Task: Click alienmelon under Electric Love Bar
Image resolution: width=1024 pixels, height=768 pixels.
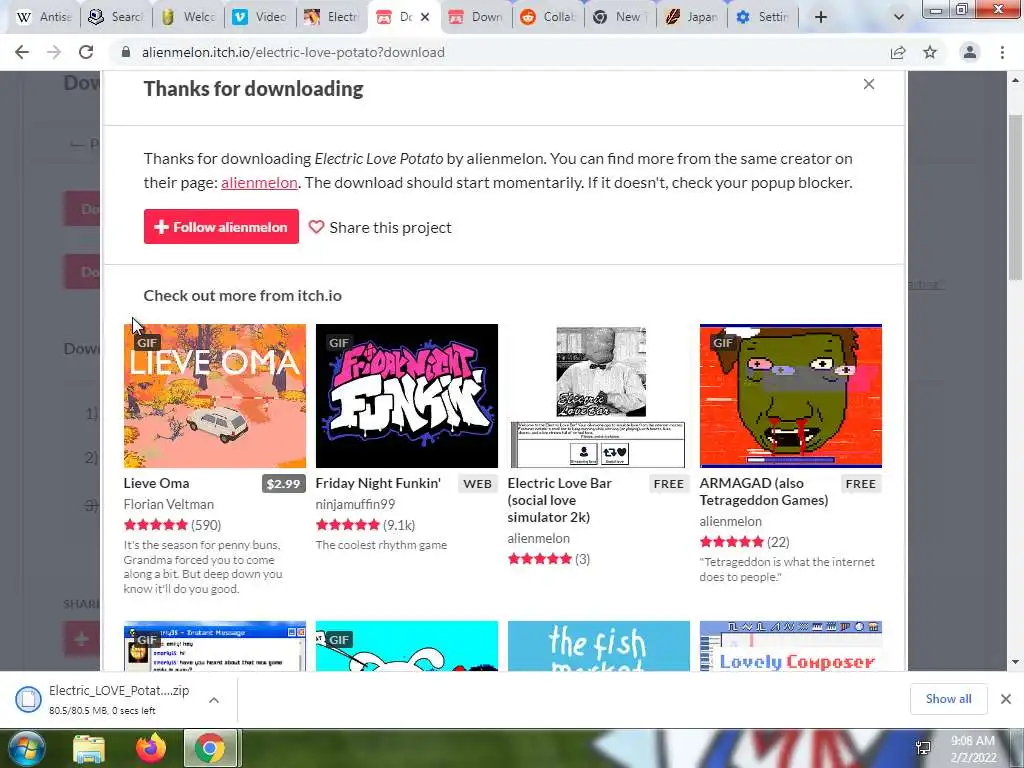Action: (539, 538)
